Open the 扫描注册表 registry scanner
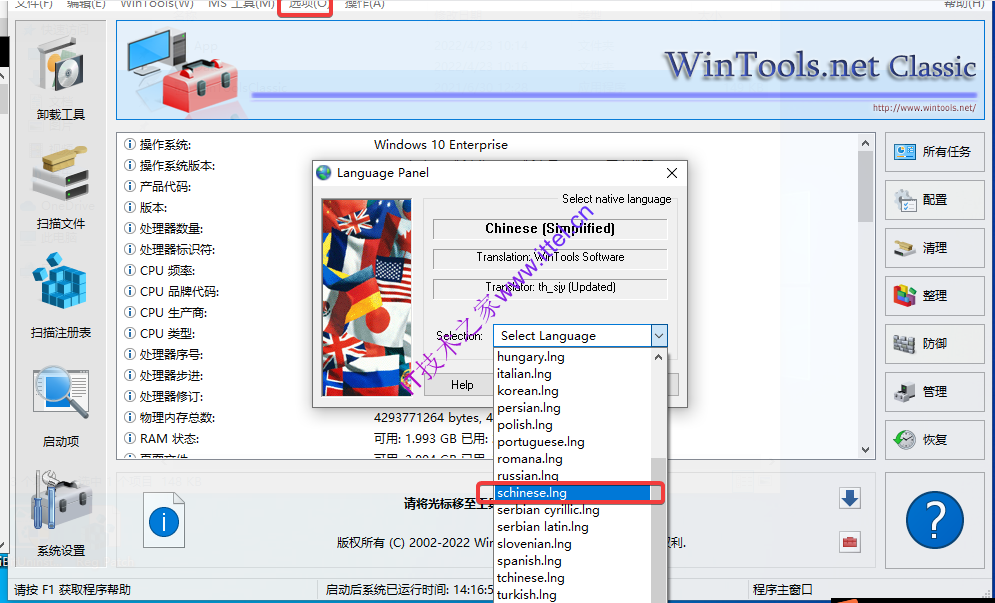The image size is (995, 603). (x=61, y=296)
